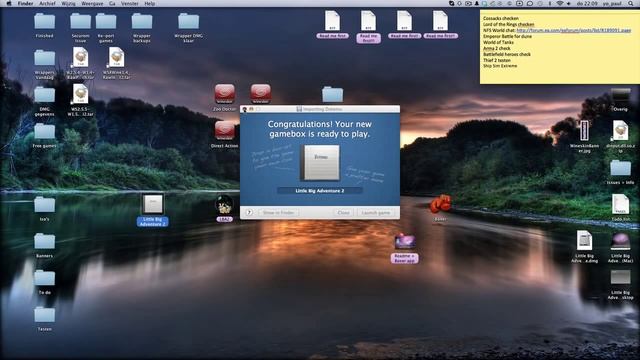640x360 pixels.
Task: Select the Little Big Adventure dmg file icon
Action: 584,241
